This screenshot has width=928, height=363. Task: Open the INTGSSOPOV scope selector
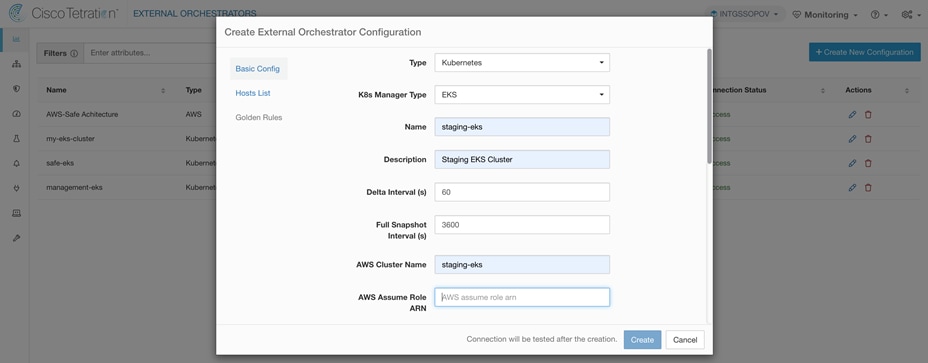[744, 15]
